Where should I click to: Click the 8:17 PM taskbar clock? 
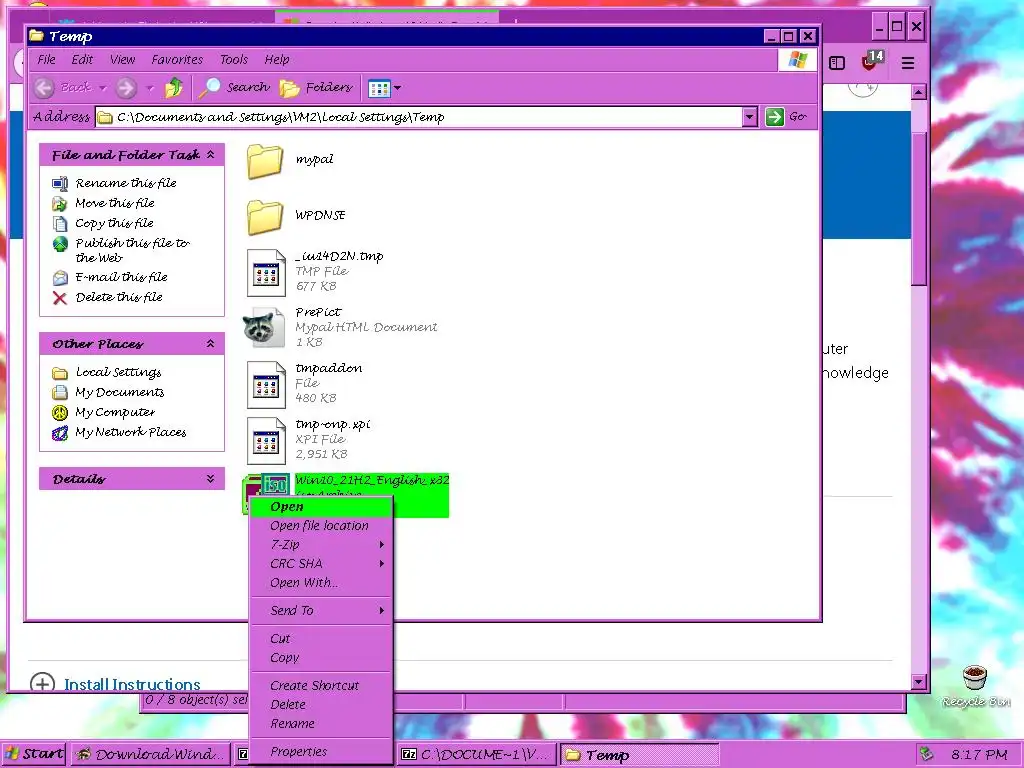pos(979,754)
